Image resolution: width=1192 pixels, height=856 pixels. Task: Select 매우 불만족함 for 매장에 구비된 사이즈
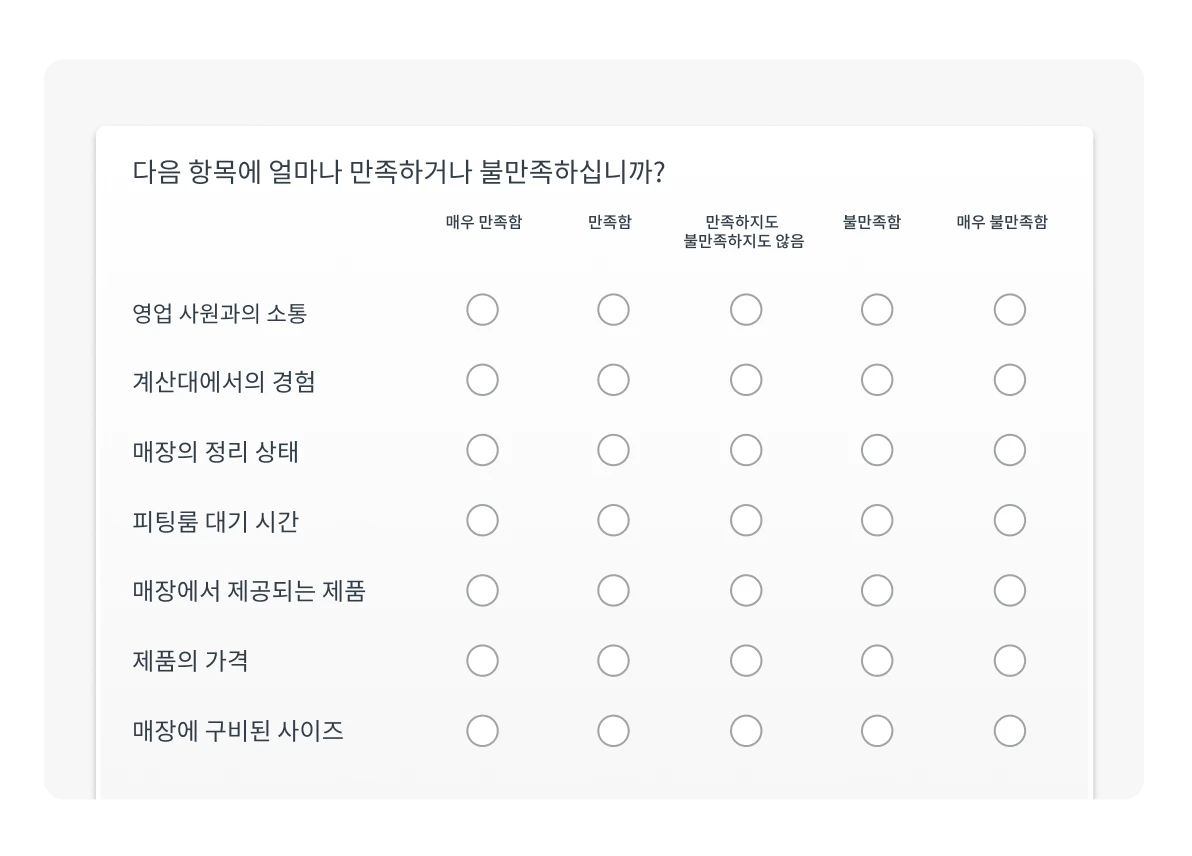[1010, 731]
